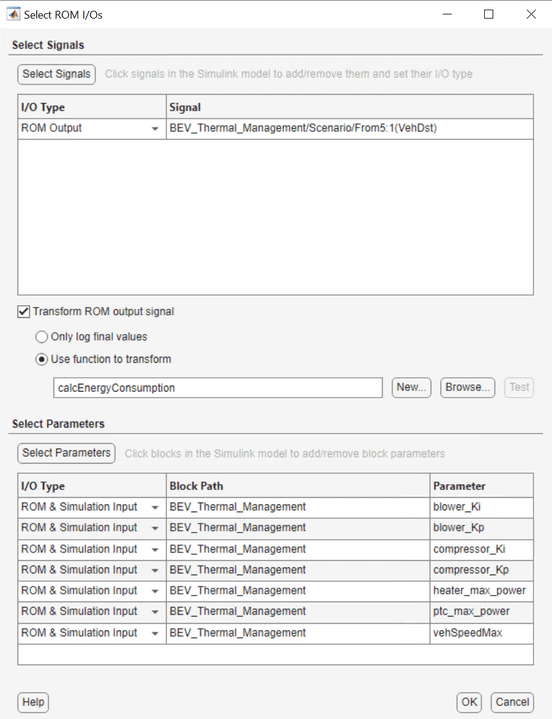552x719 pixels.
Task: Toggle Transform ROM output signal checkbox
Action: 23,312
